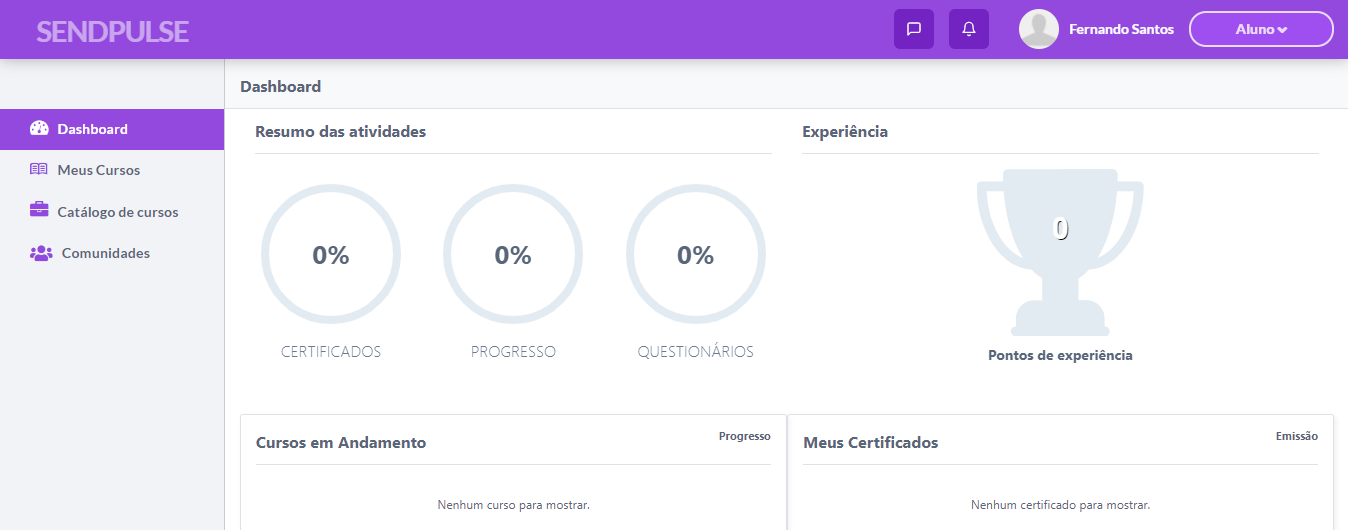Click the SENDPULSE logo

pyautogui.click(x=112, y=31)
